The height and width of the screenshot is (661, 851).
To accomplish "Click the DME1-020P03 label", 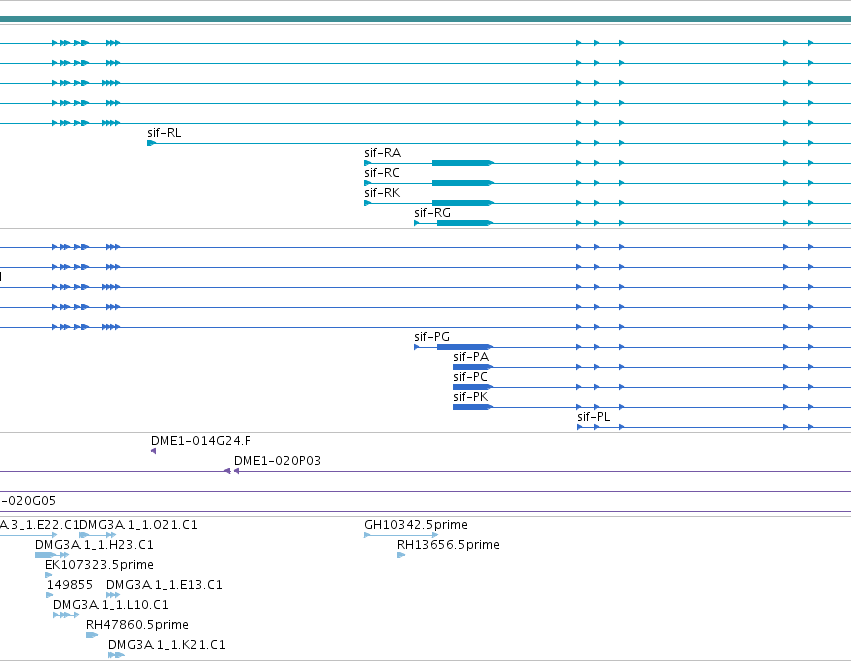I will (x=277, y=461).
